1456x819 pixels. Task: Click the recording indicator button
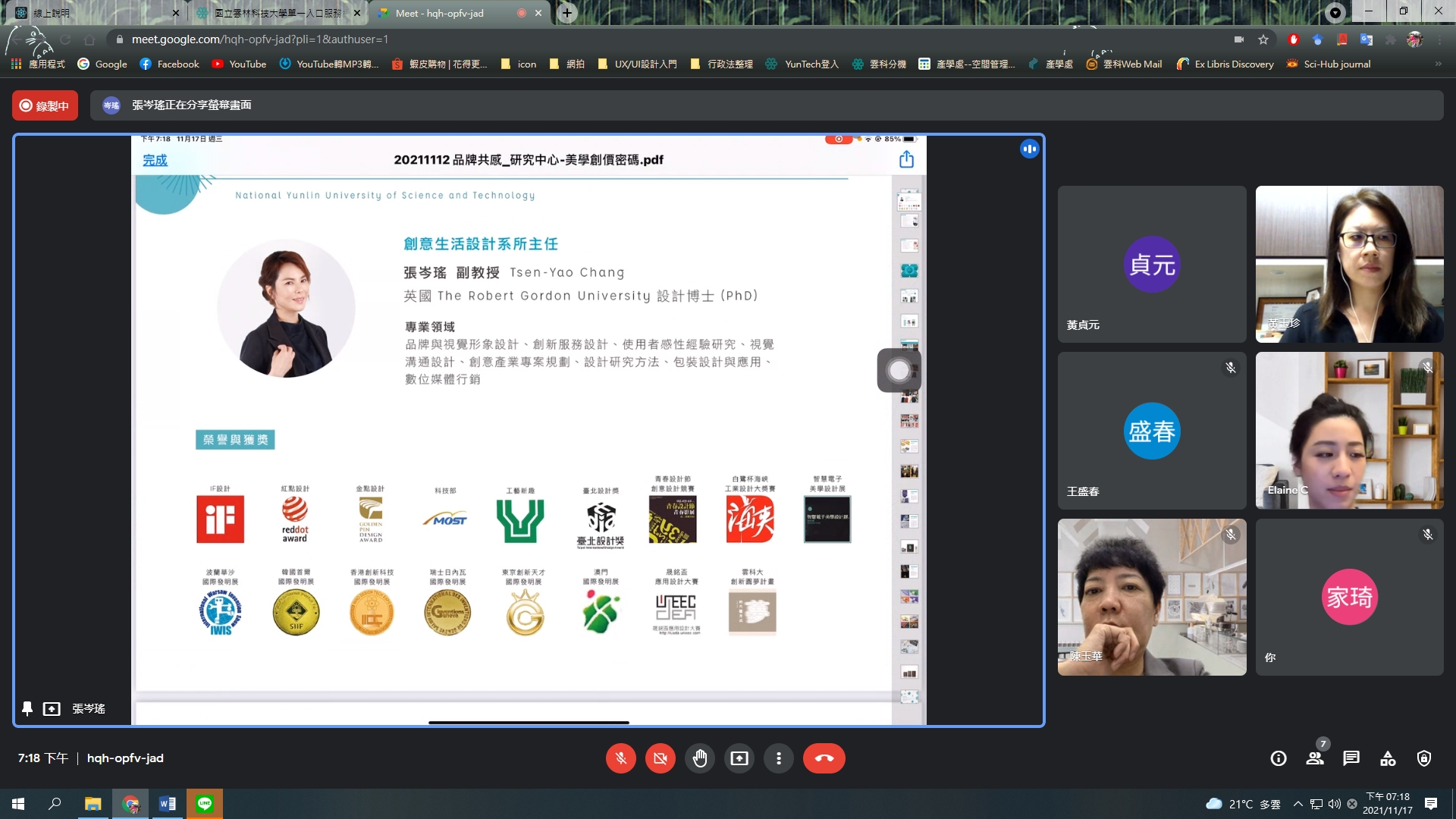45,105
